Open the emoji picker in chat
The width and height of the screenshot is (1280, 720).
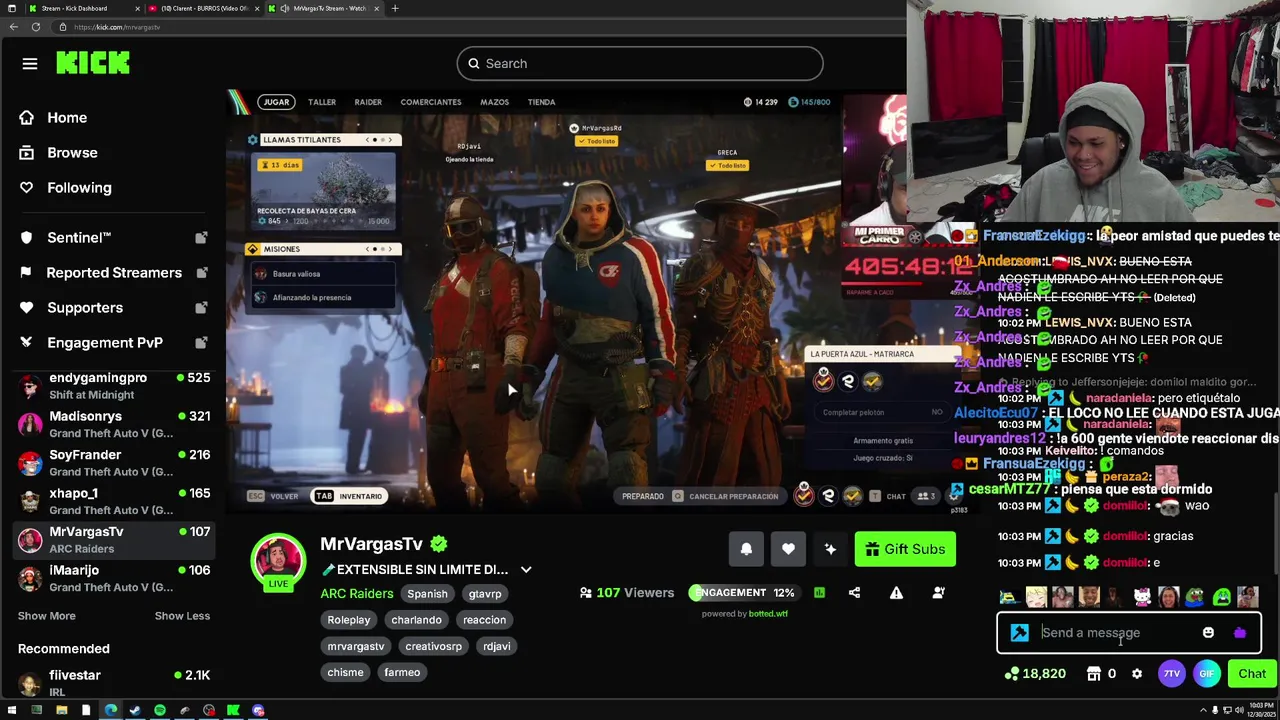[1208, 633]
